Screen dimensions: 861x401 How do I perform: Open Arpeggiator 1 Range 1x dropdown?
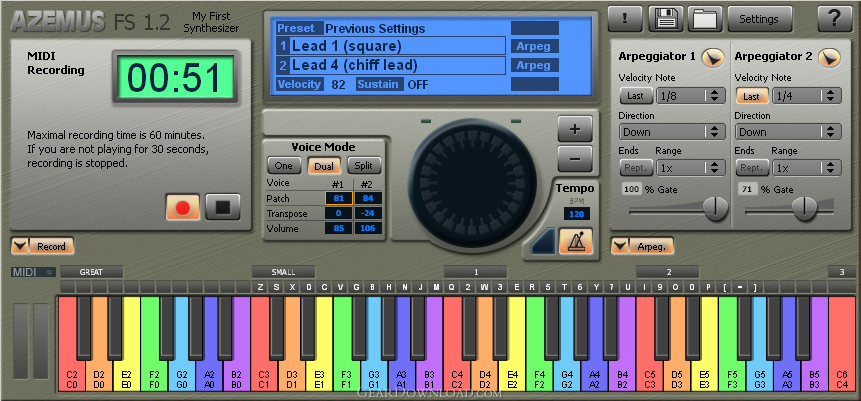(691, 168)
